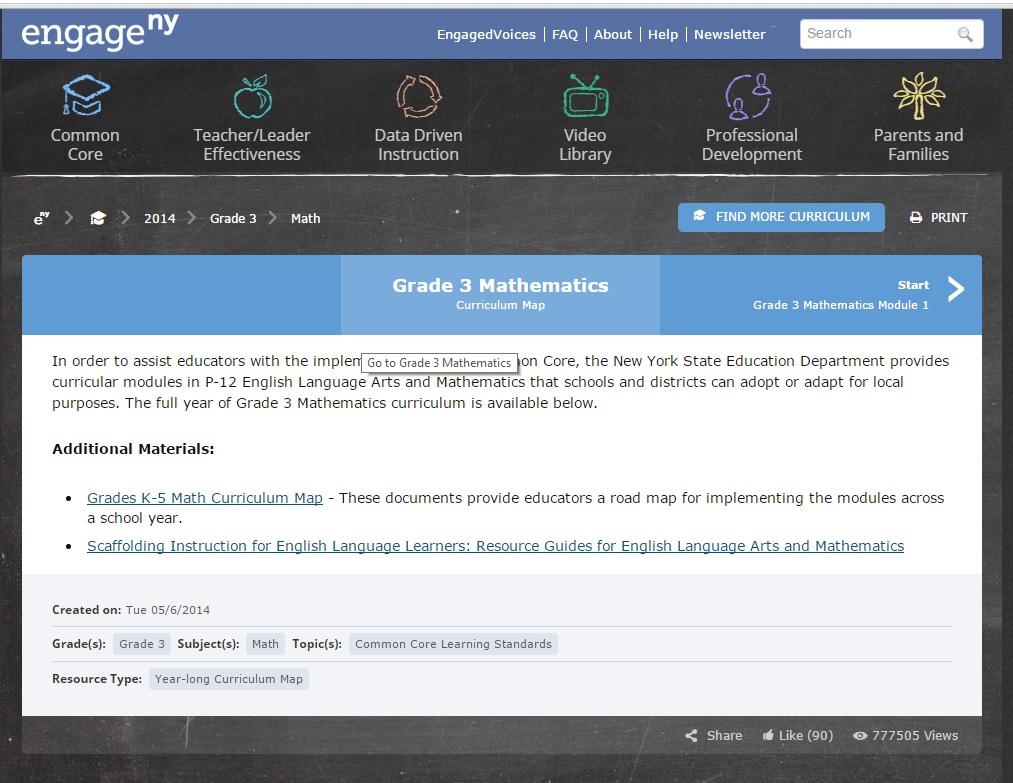The image size is (1013, 783).
Task: Click the share icon in the footer
Action: 691,735
